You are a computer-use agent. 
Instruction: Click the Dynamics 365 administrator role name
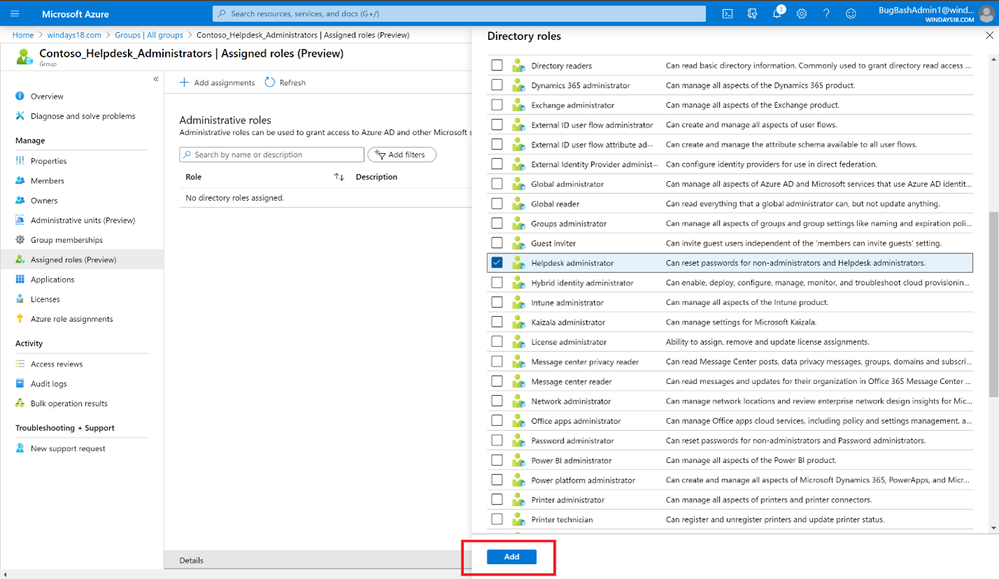(x=580, y=85)
